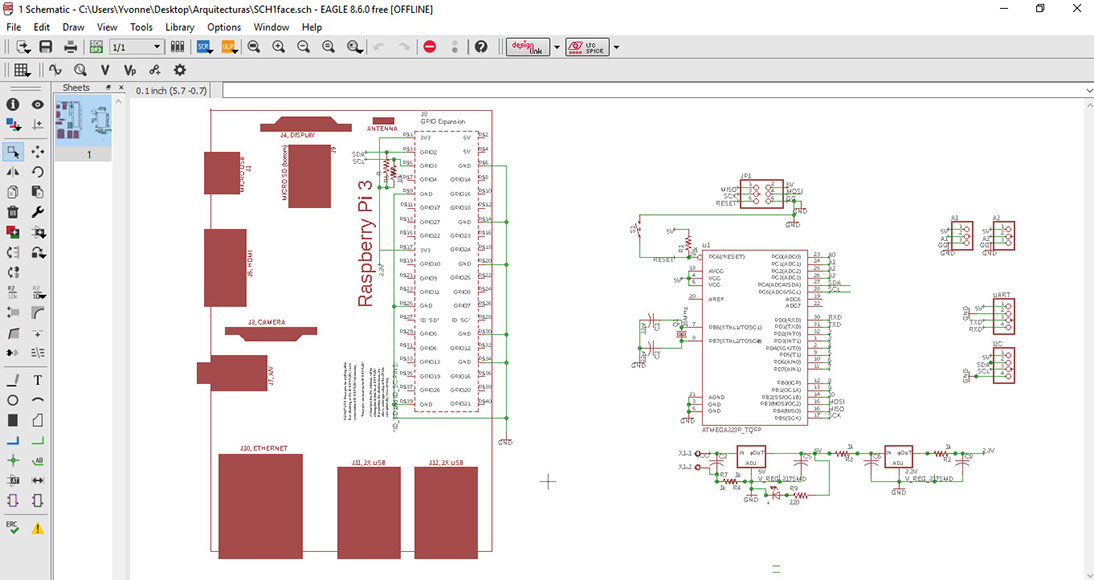
Task: Open the Library menu
Action: point(179,27)
